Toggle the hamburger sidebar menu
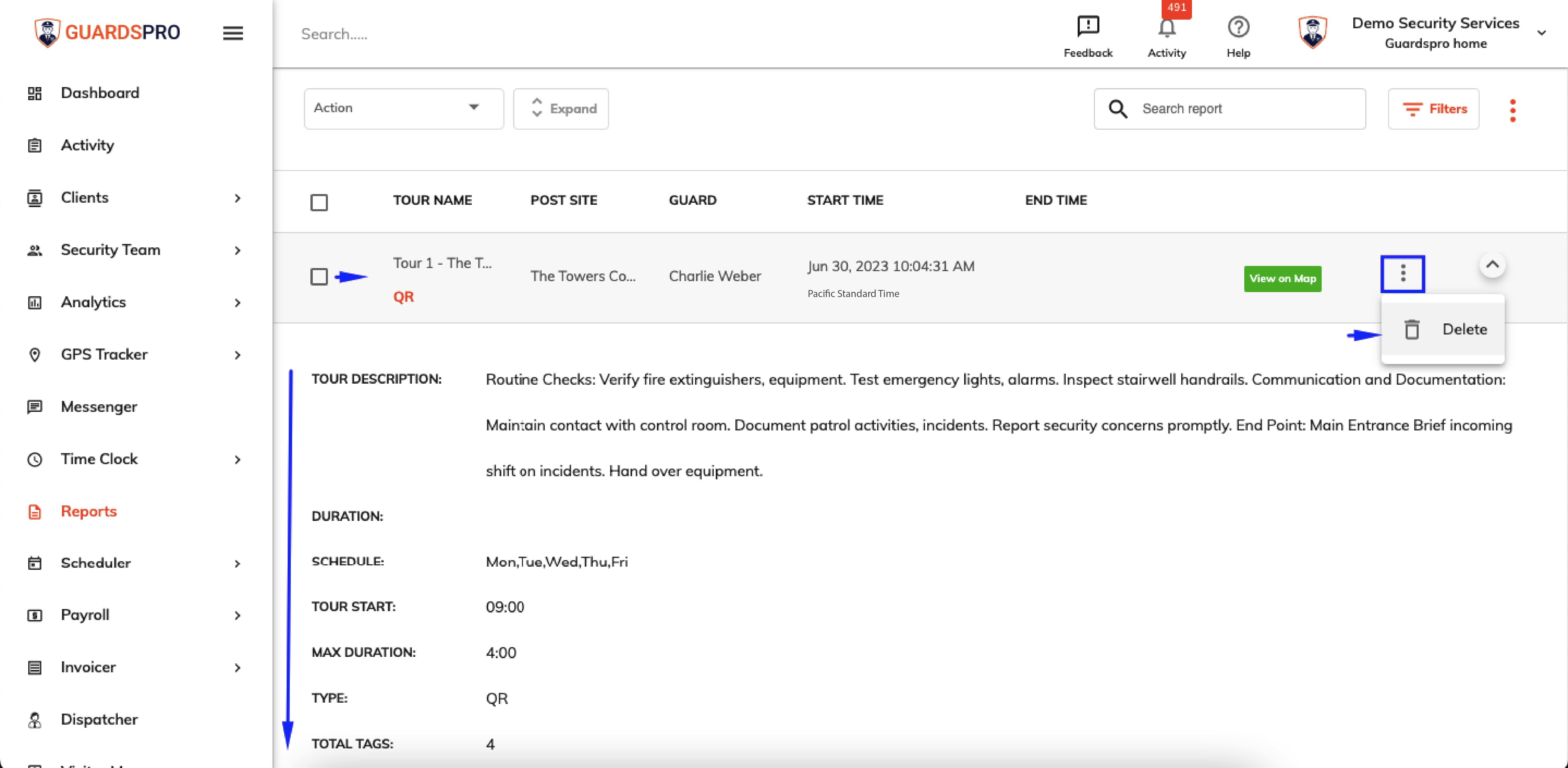The width and height of the screenshot is (1568, 768). tap(232, 33)
